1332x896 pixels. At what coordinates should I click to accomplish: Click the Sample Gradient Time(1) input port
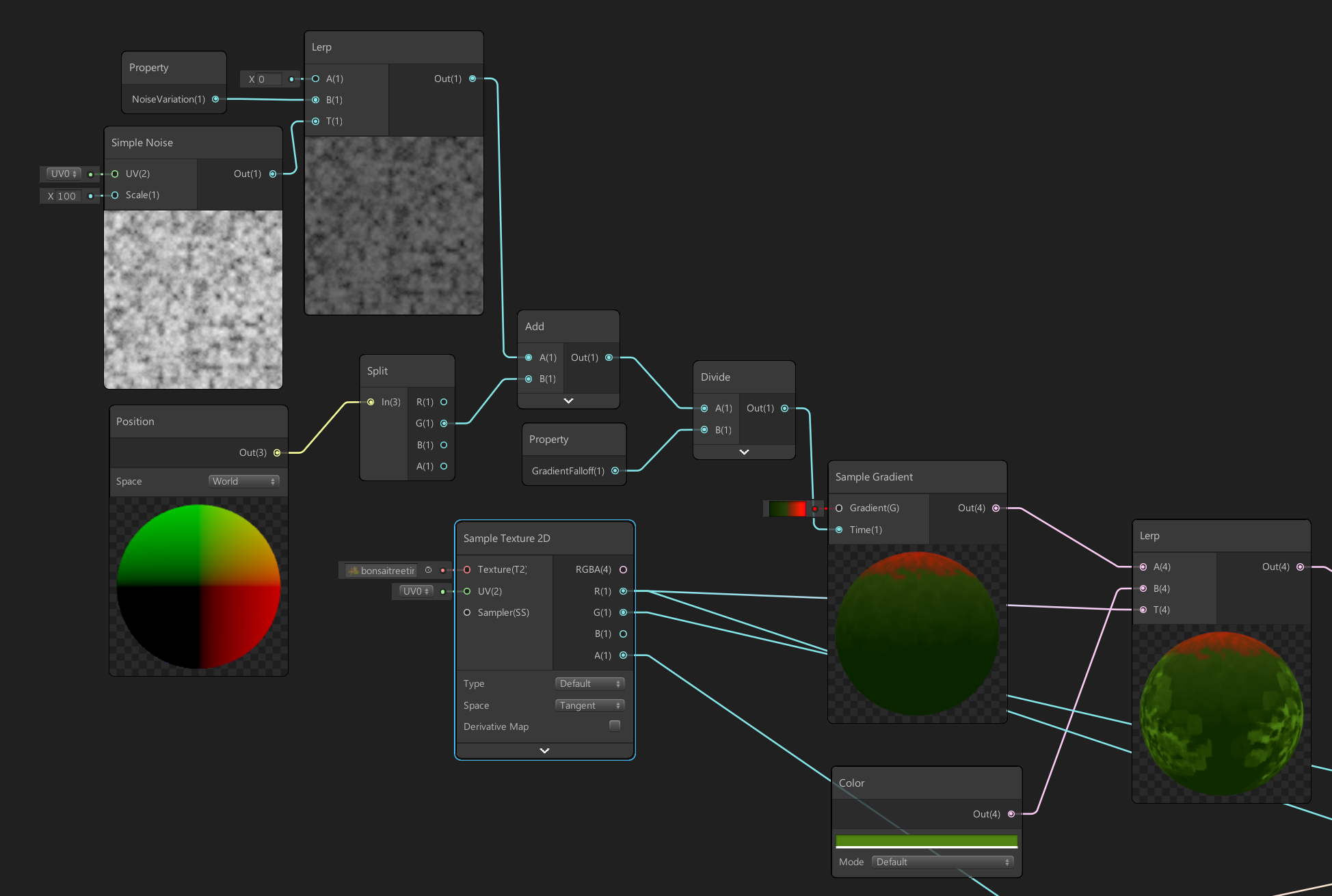(839, 530)
